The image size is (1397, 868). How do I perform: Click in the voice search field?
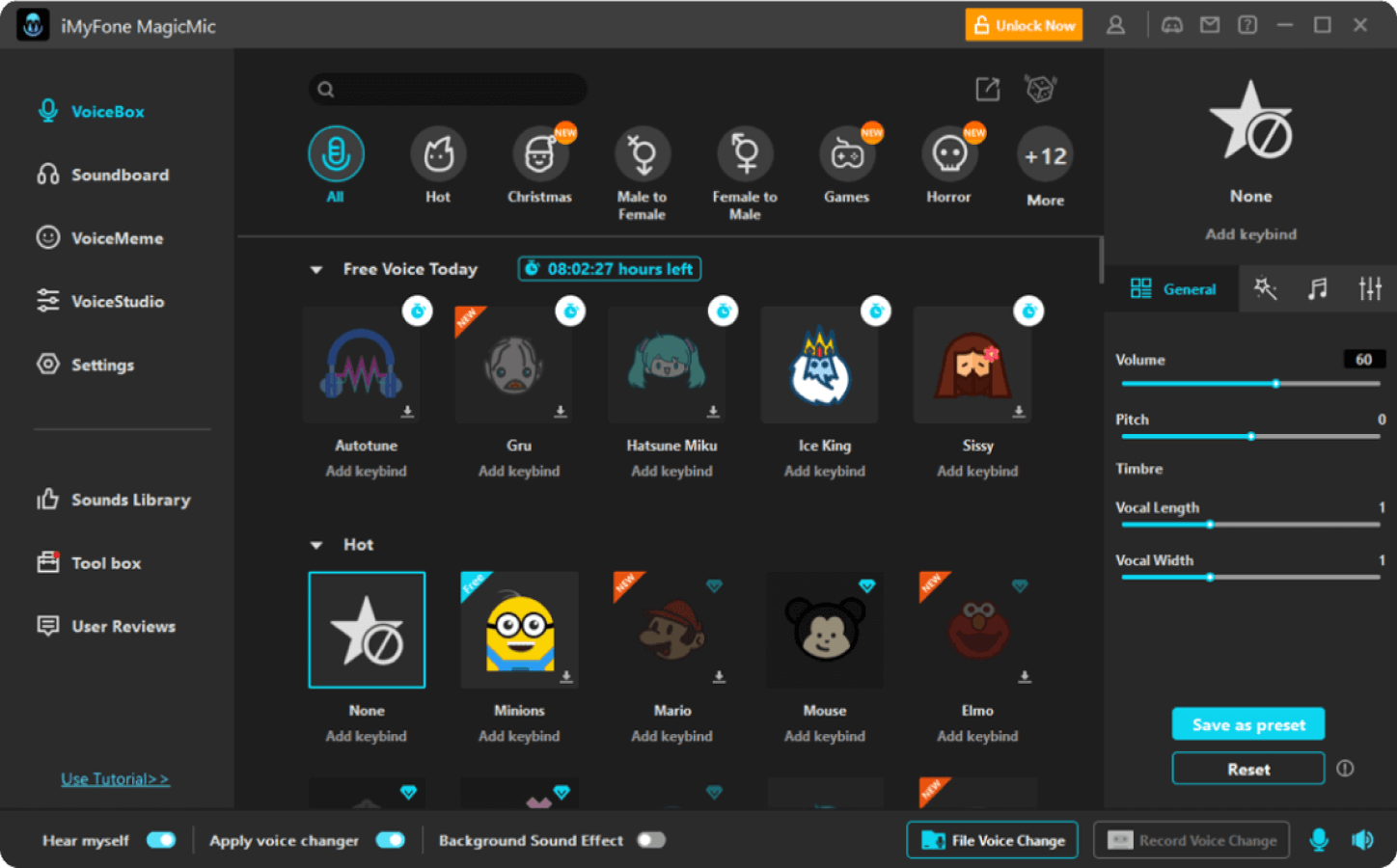click(449, 89)
